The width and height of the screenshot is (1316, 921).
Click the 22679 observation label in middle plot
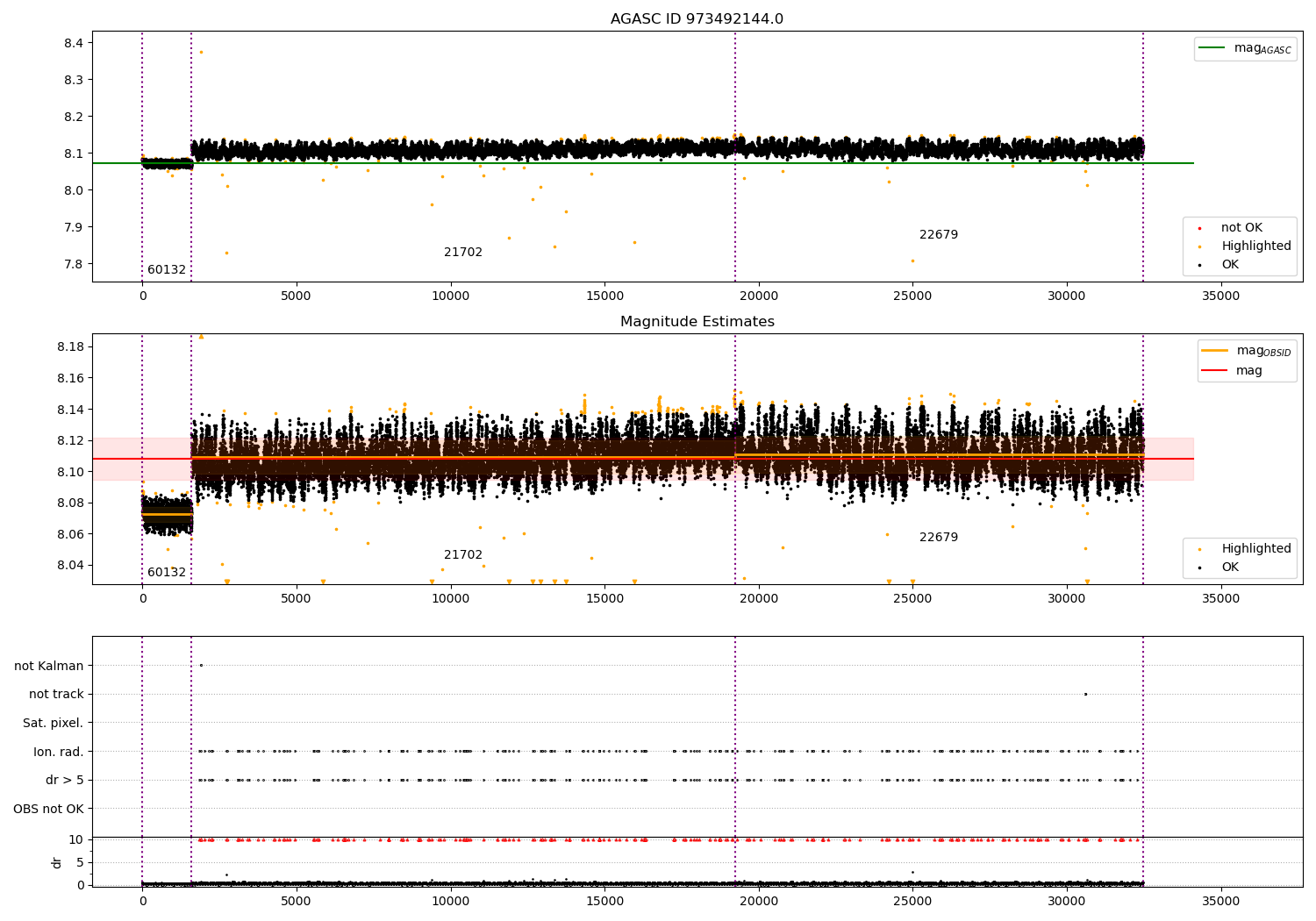[939, 538]
